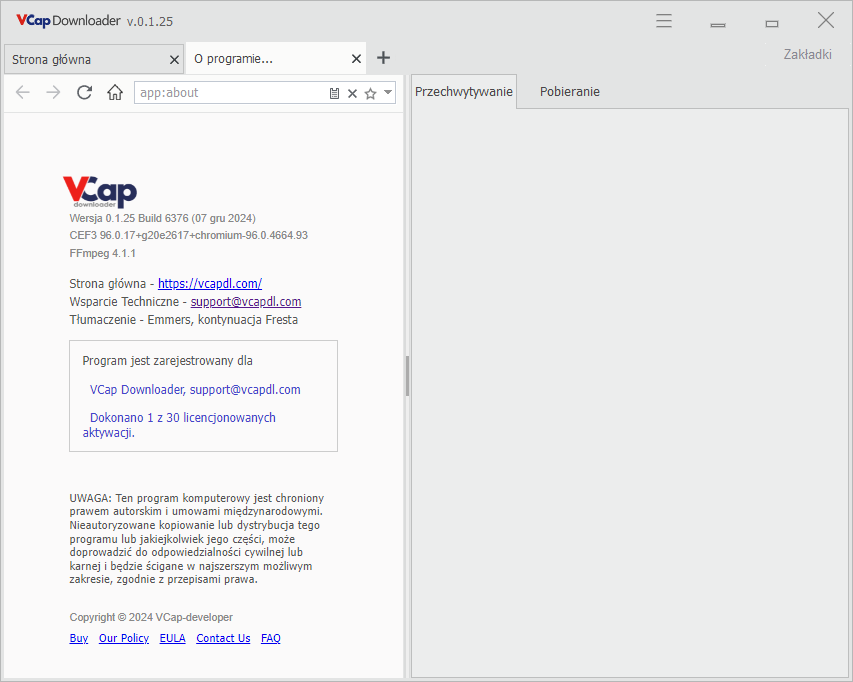Click 'Copyright © 2024 VCap-developer' text
The height and width of the screenshot is (682, 853).
tap(151, 617)
